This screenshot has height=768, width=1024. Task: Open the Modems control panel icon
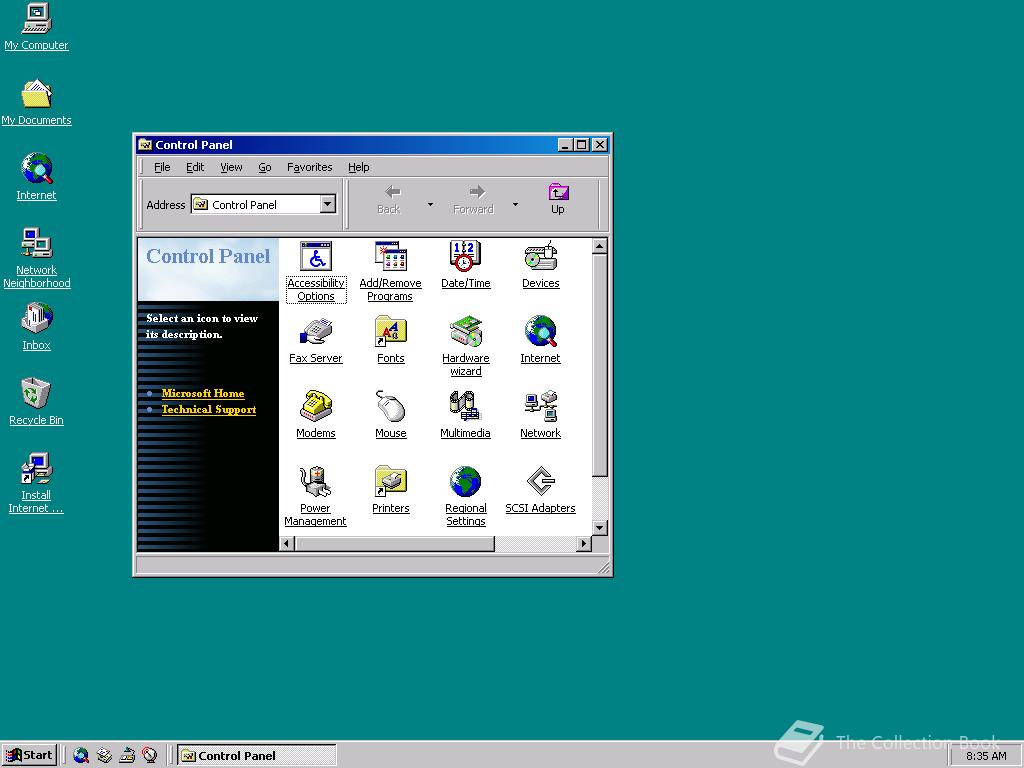click(x=316, y=408)
